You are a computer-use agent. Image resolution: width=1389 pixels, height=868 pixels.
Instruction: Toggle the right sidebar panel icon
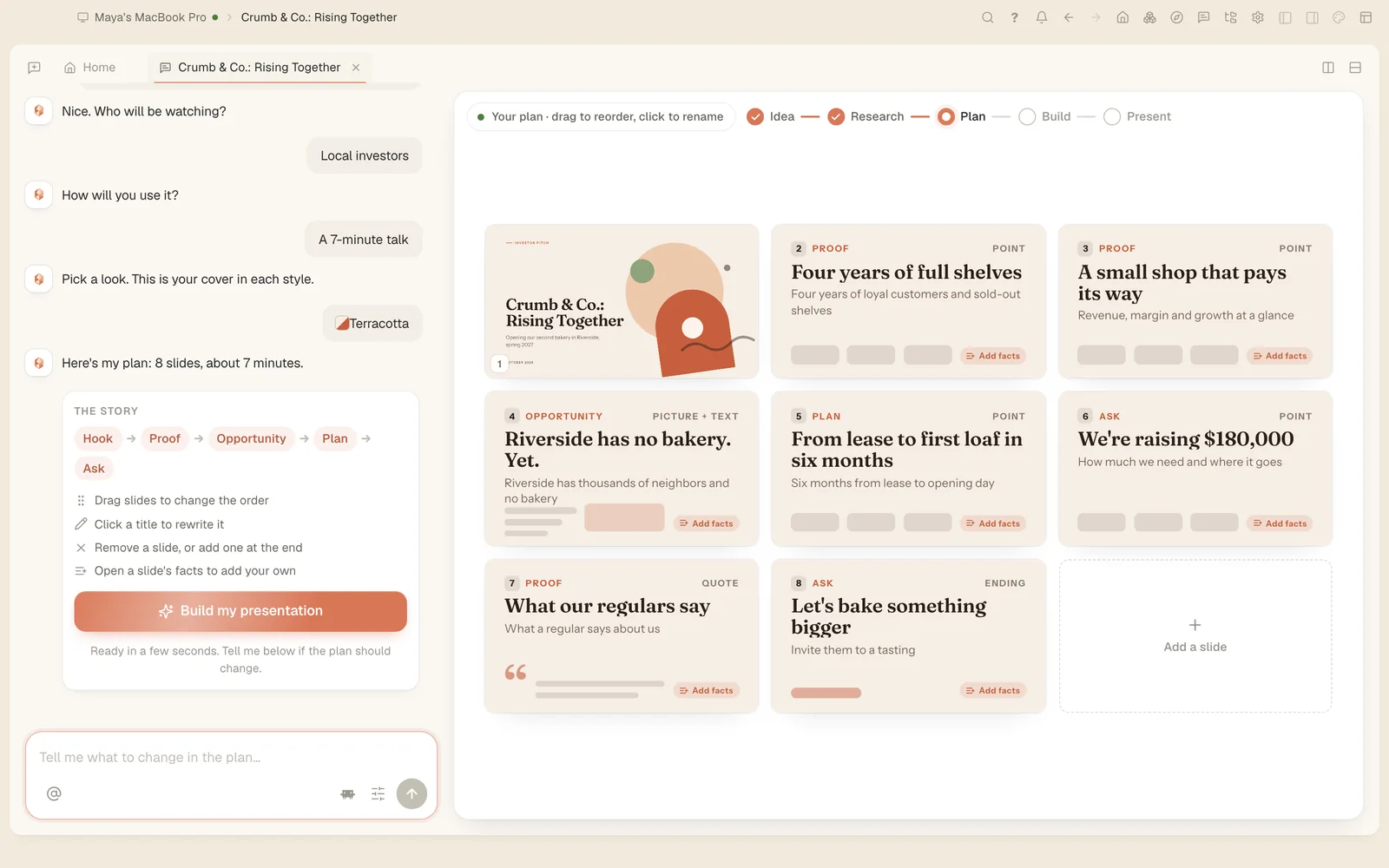click(x=1313, y=17)
